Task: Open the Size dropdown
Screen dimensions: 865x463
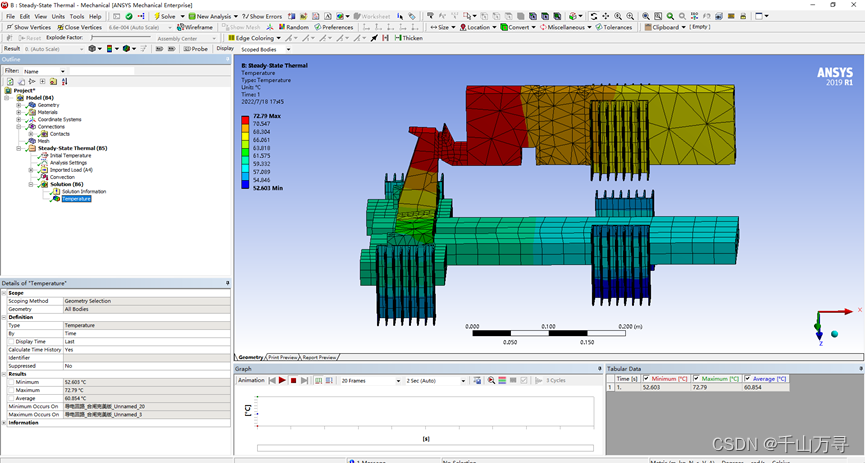Action: pyautogui.click(x=443, y=27)
